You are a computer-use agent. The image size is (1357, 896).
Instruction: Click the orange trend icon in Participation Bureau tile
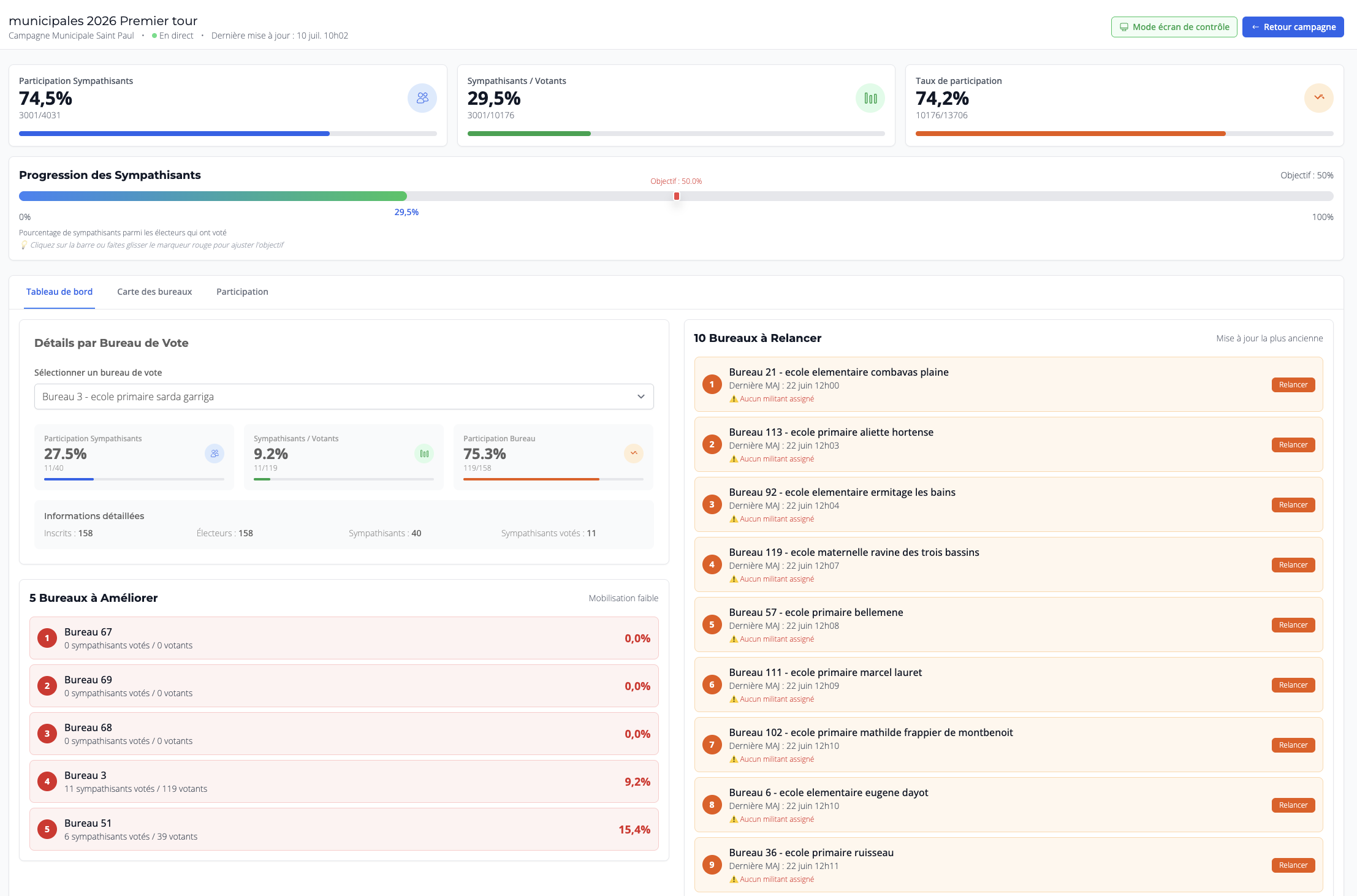pos(634,454)
